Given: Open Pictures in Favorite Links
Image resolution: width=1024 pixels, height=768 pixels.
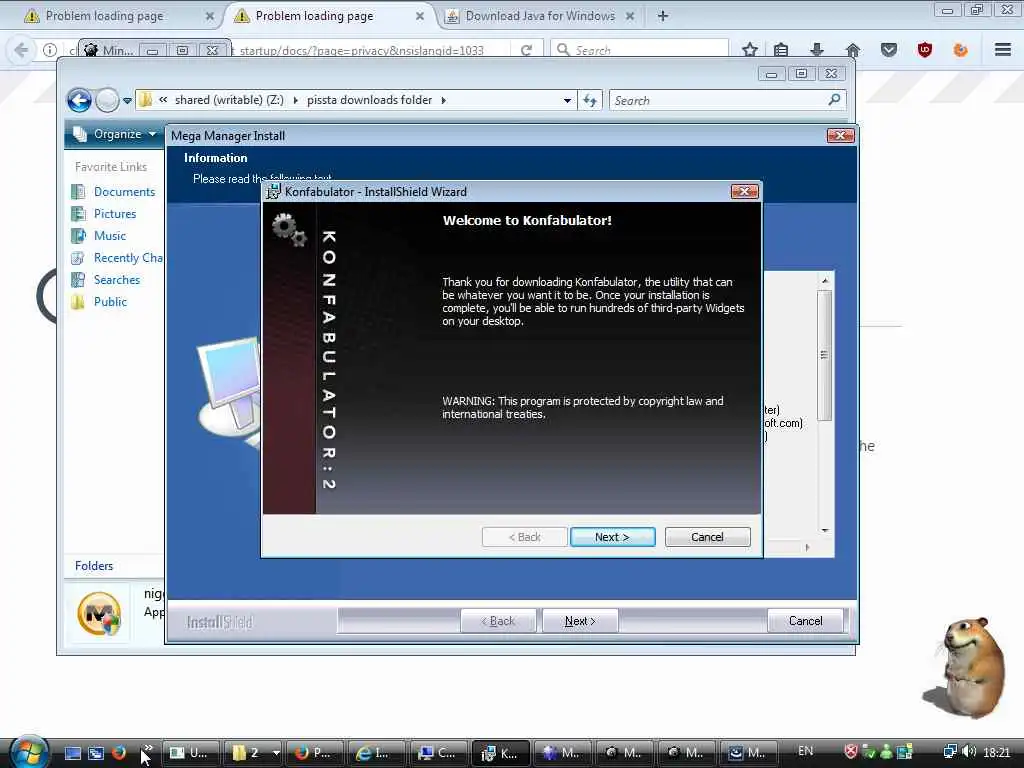Looking at the screenshot, I should [x=115, y=214].
